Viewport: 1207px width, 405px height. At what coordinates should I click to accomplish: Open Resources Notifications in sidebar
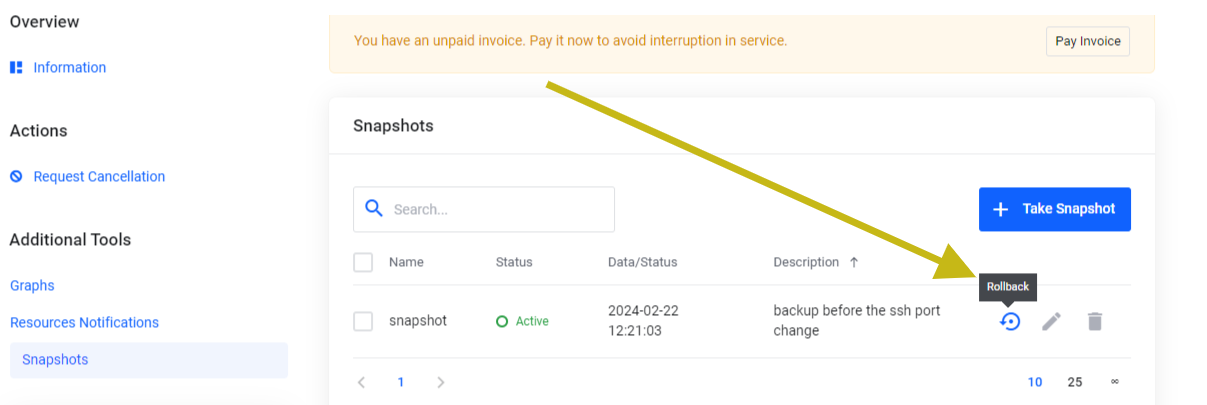coord(84,322)
